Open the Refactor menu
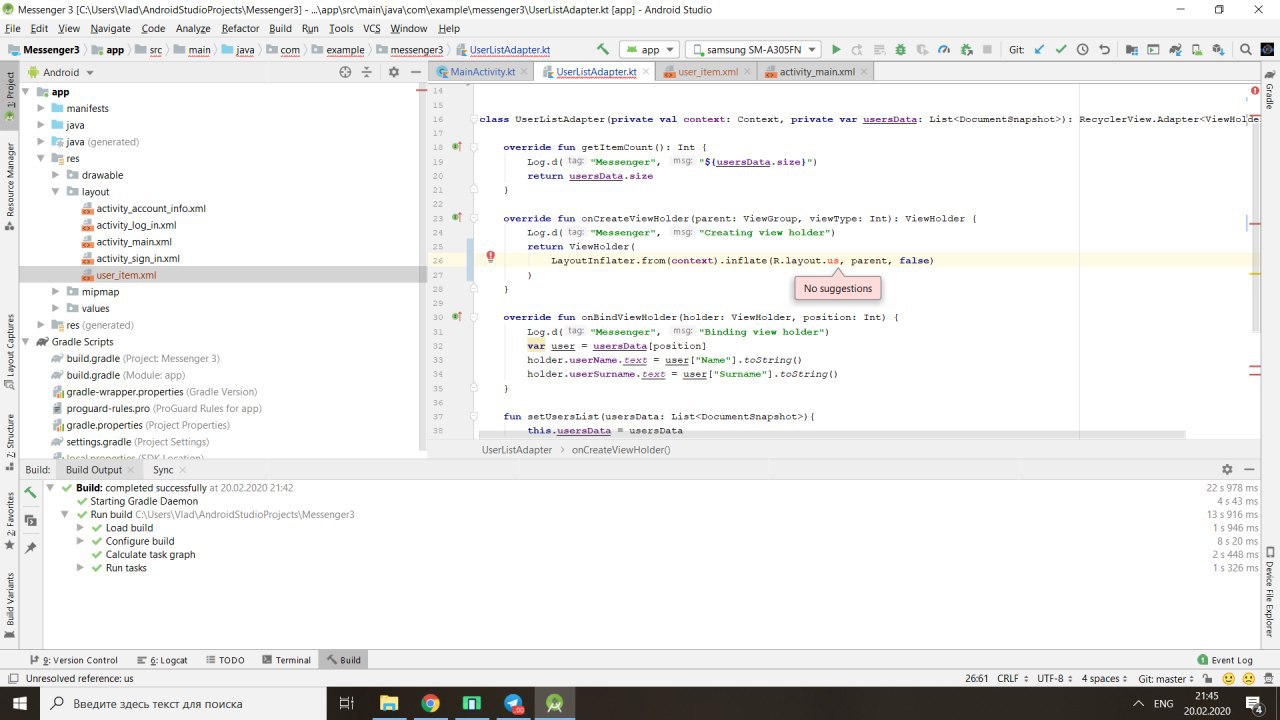This screenshot has height=720, width=1280. click(240, 29)
